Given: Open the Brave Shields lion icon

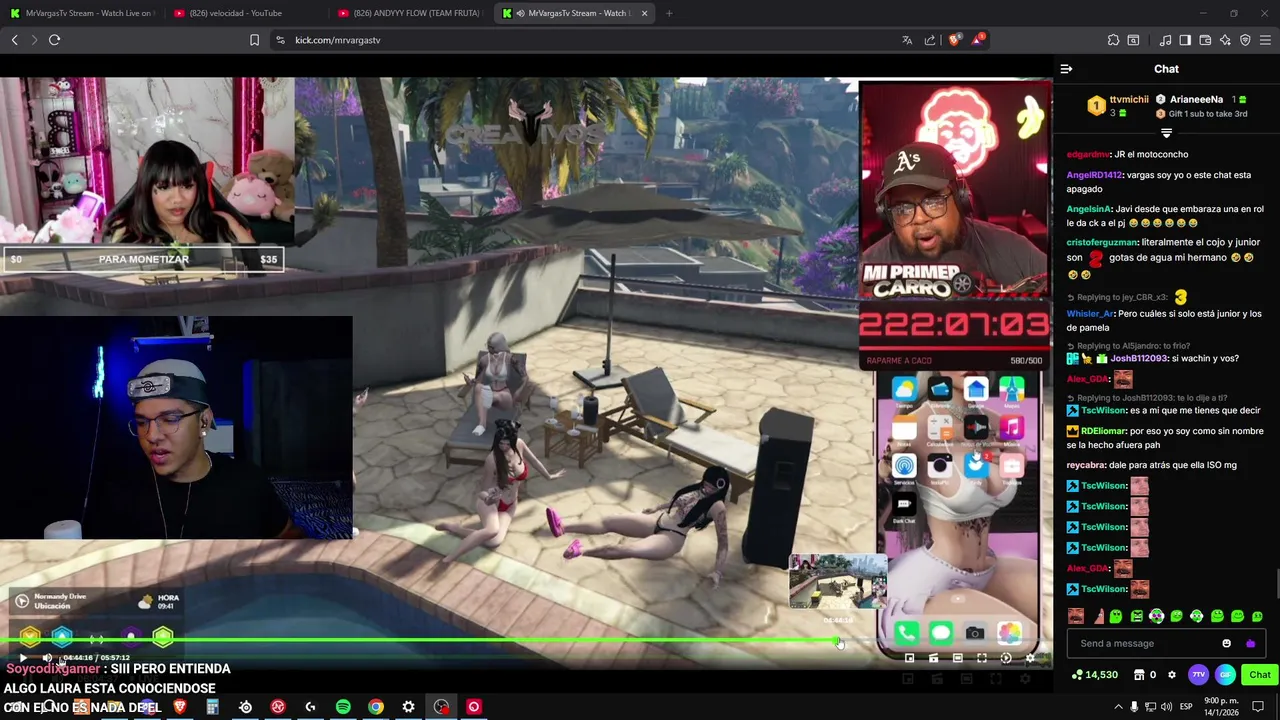Looking at the screenshot, I should (x=954, y=40).
